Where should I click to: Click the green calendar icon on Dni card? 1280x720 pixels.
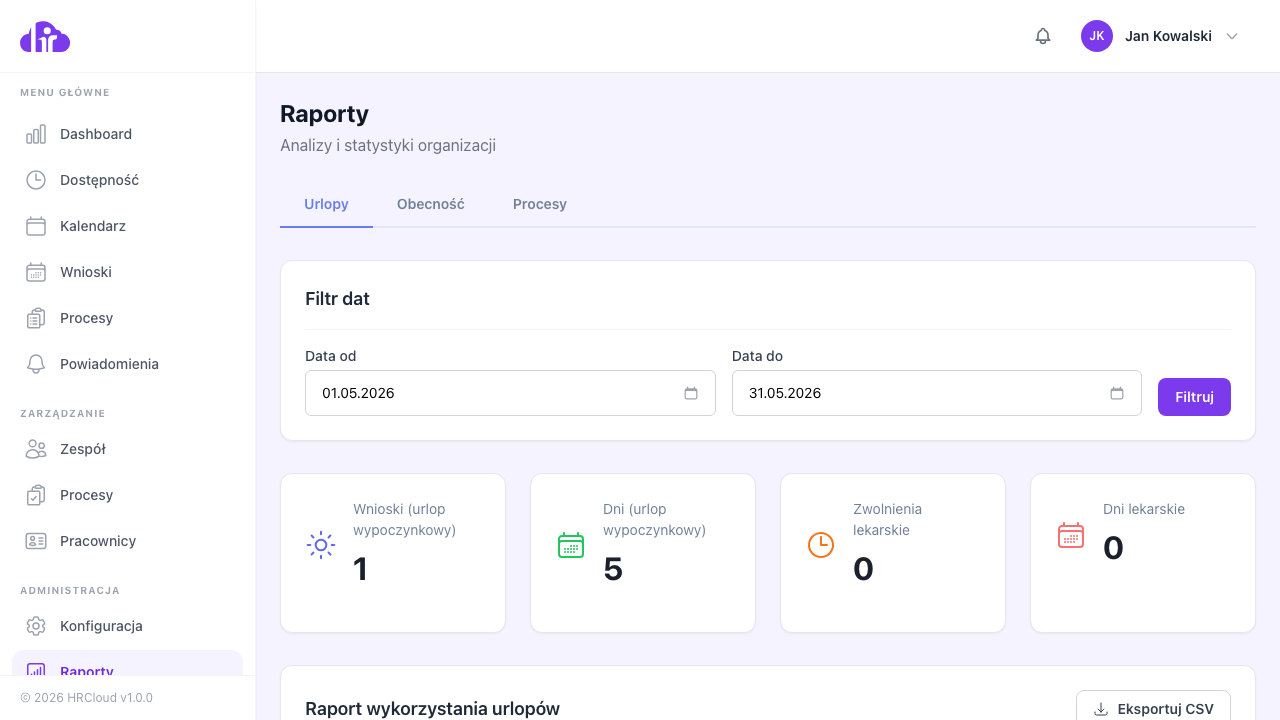(571, 545)
